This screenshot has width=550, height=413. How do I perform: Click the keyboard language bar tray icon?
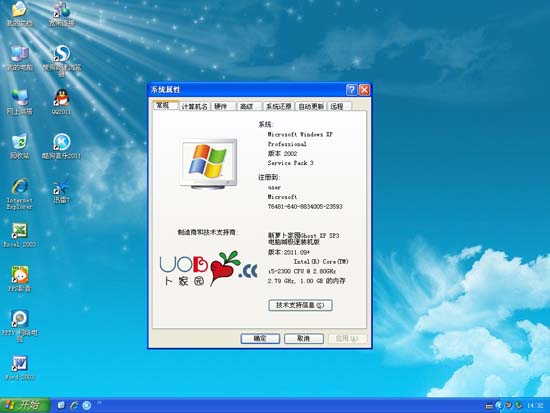click(489, 406)
